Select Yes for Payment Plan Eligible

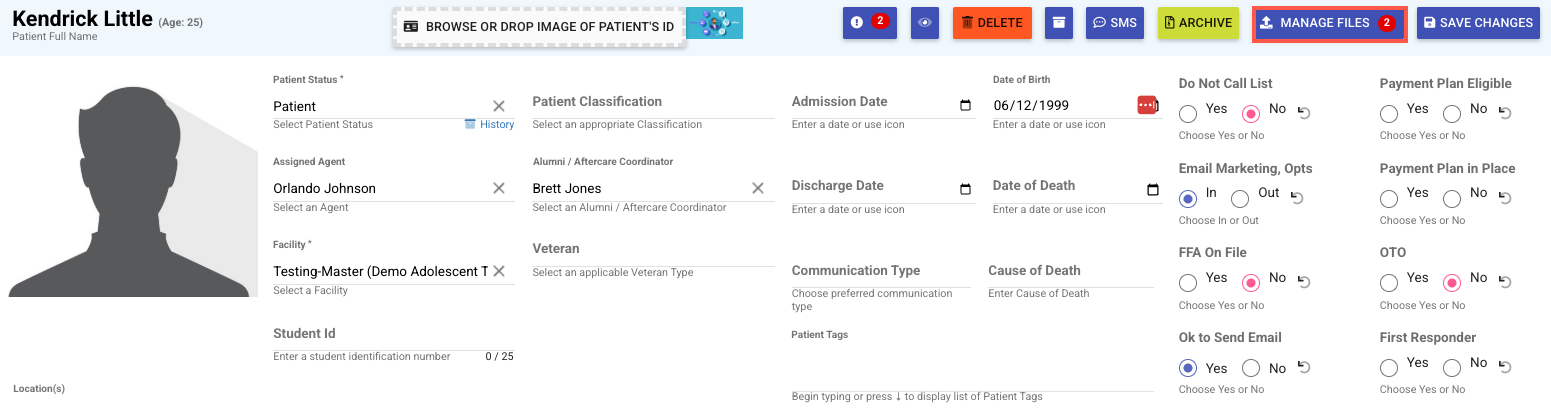tap(1389, 114)
